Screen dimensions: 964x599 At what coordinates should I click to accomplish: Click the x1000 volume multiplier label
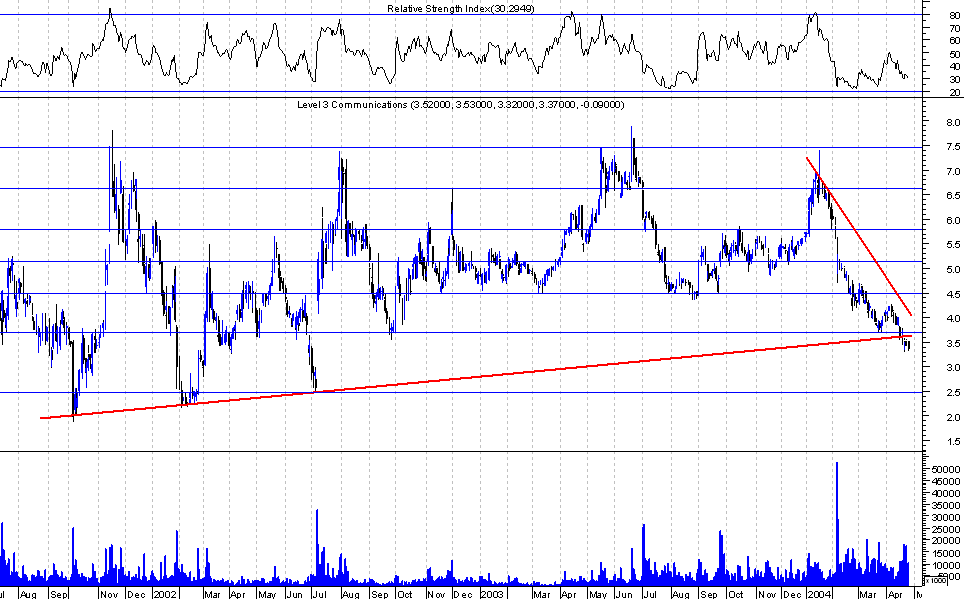pos(936,581)
